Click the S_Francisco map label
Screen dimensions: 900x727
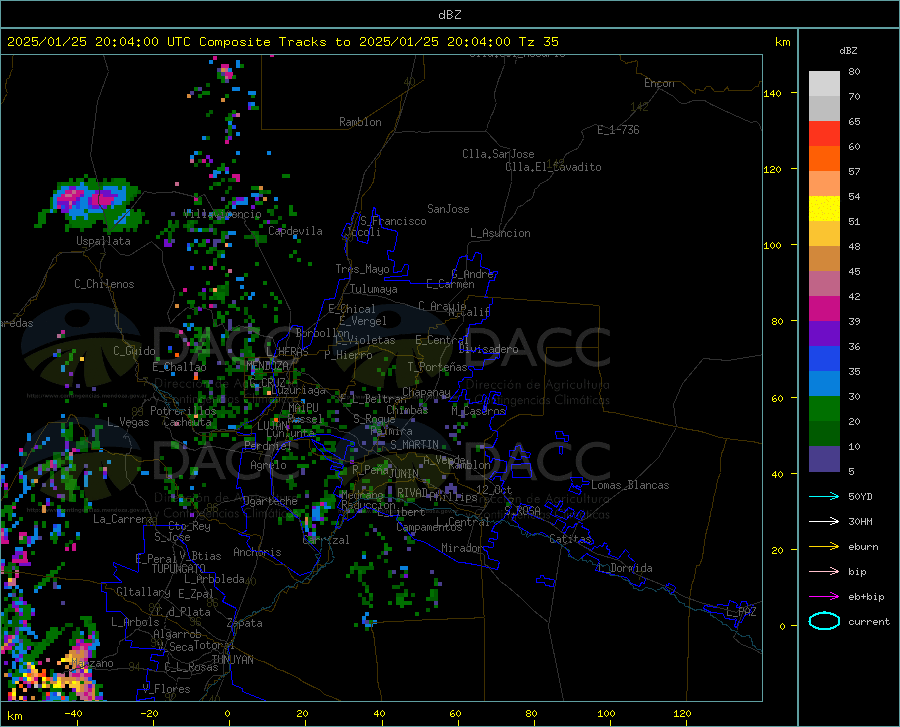point(393,221)
